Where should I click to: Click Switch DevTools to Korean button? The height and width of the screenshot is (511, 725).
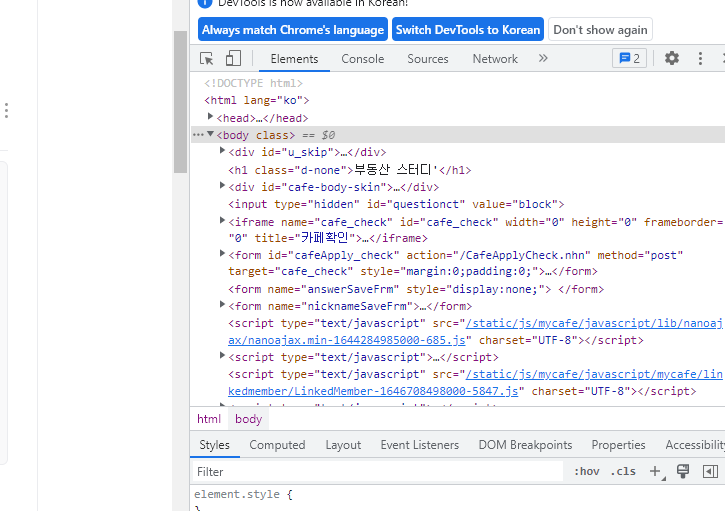coord(468,30)
